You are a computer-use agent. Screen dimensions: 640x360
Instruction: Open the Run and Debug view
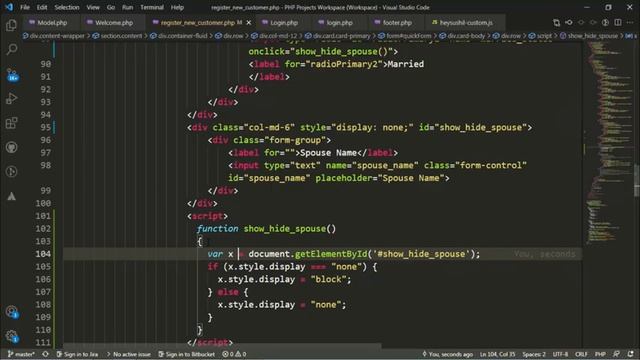[11, 99]
